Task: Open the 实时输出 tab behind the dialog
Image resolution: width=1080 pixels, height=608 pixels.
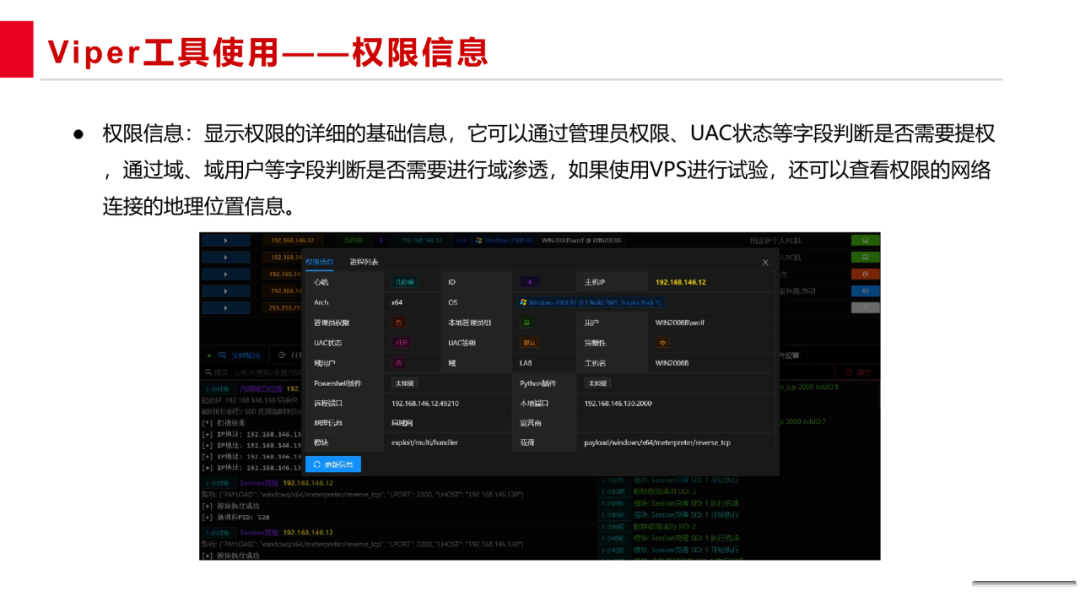Action: pos(240,355)
